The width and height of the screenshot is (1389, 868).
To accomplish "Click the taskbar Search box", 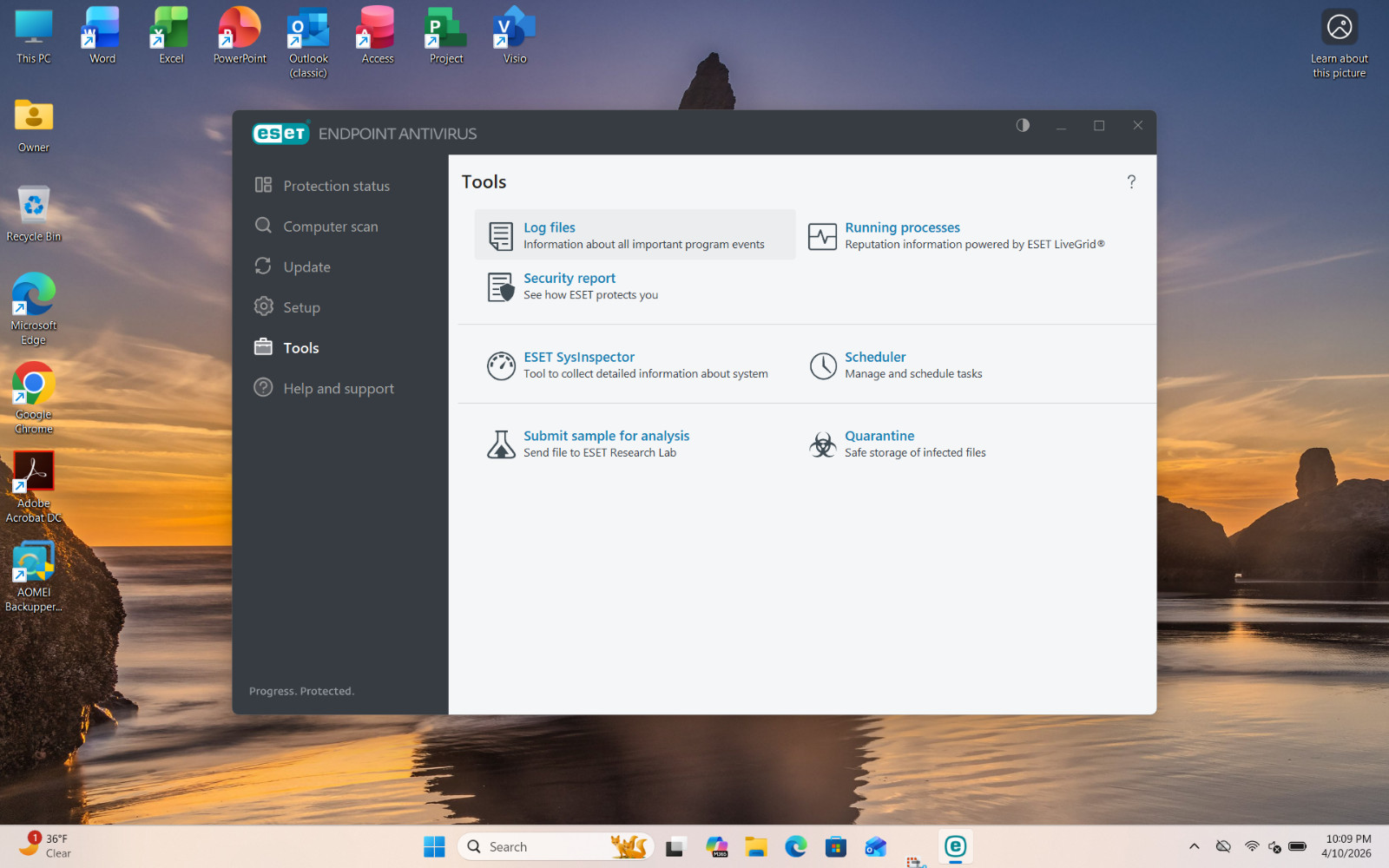I will [556, 846].
